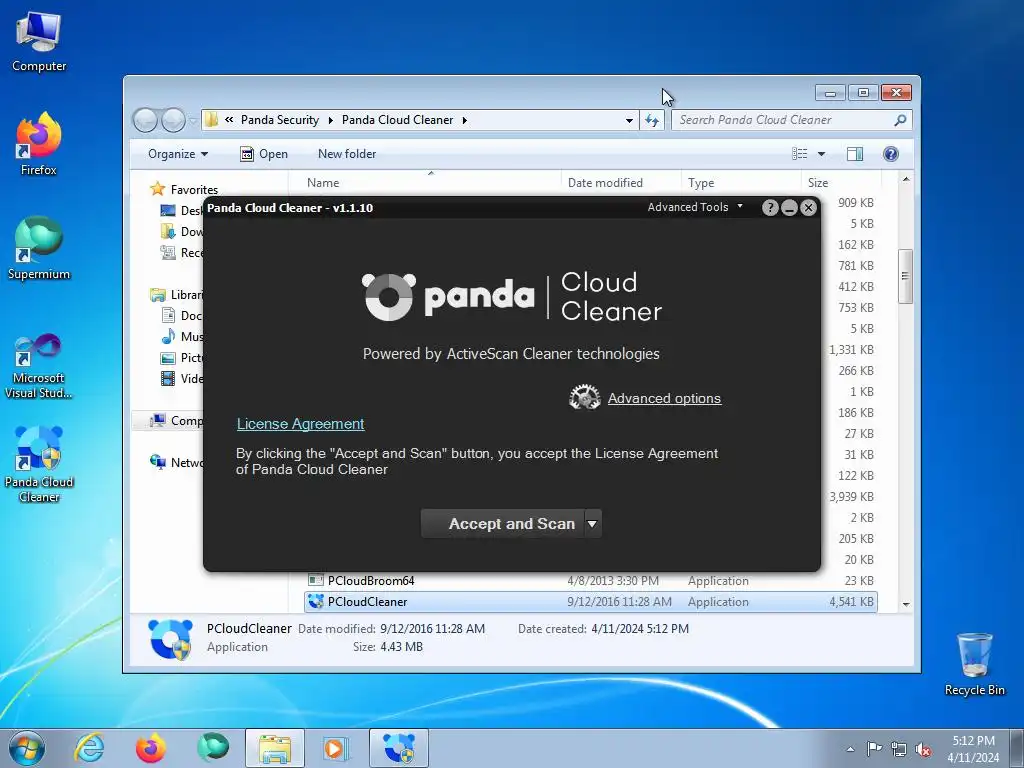Open the Organize menu in Explorer

coord(178,154)
